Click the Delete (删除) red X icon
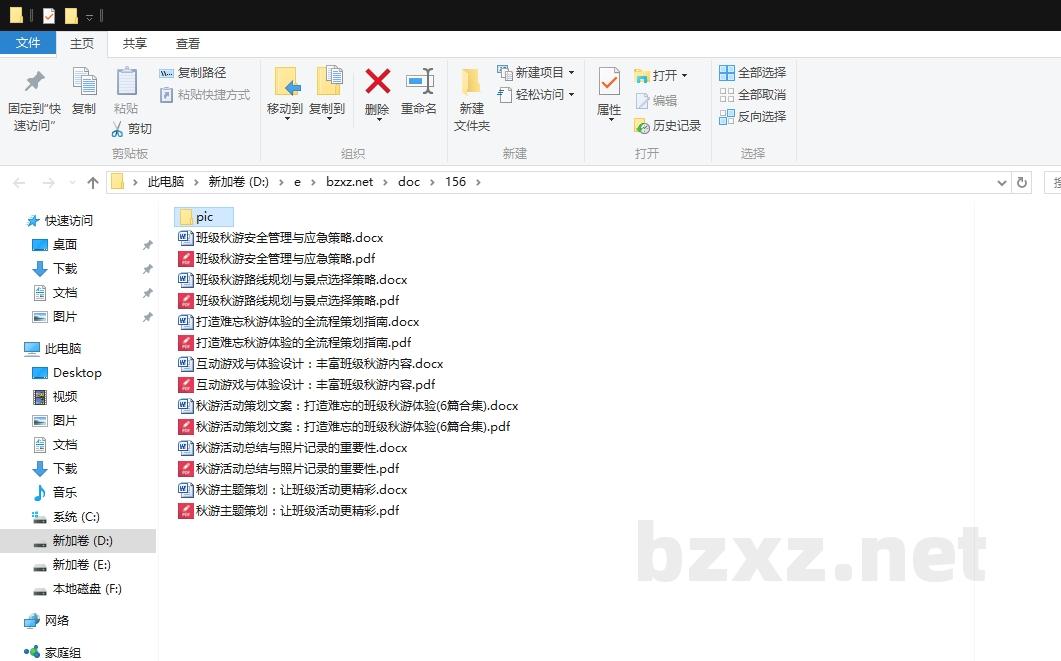The width and height of the screenshot is (1061, 661). point(377,82)
